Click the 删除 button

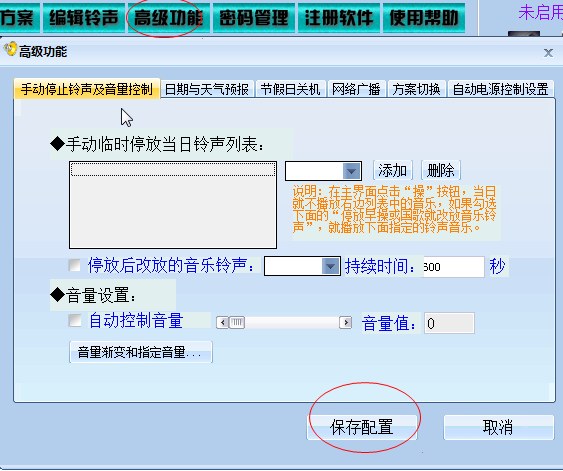point(441,170)
